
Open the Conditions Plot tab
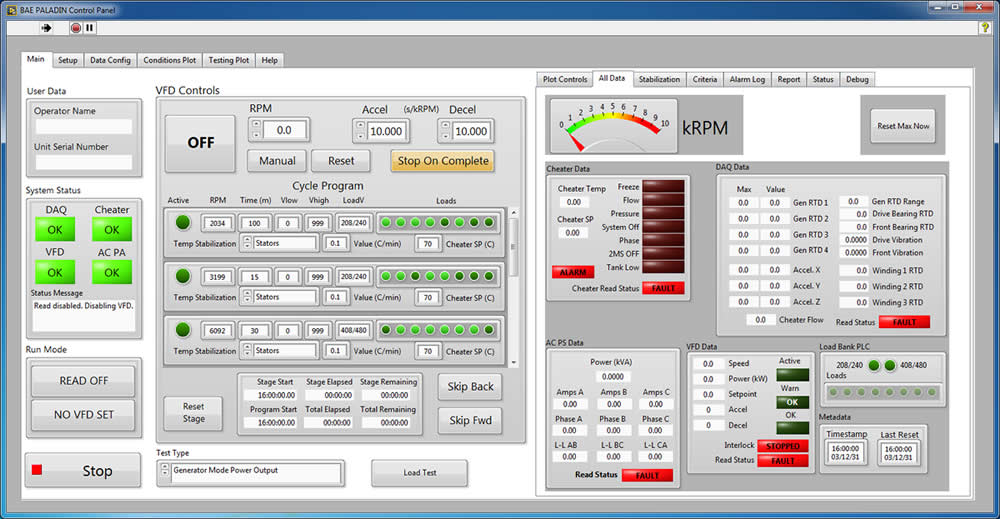(170, 60)
